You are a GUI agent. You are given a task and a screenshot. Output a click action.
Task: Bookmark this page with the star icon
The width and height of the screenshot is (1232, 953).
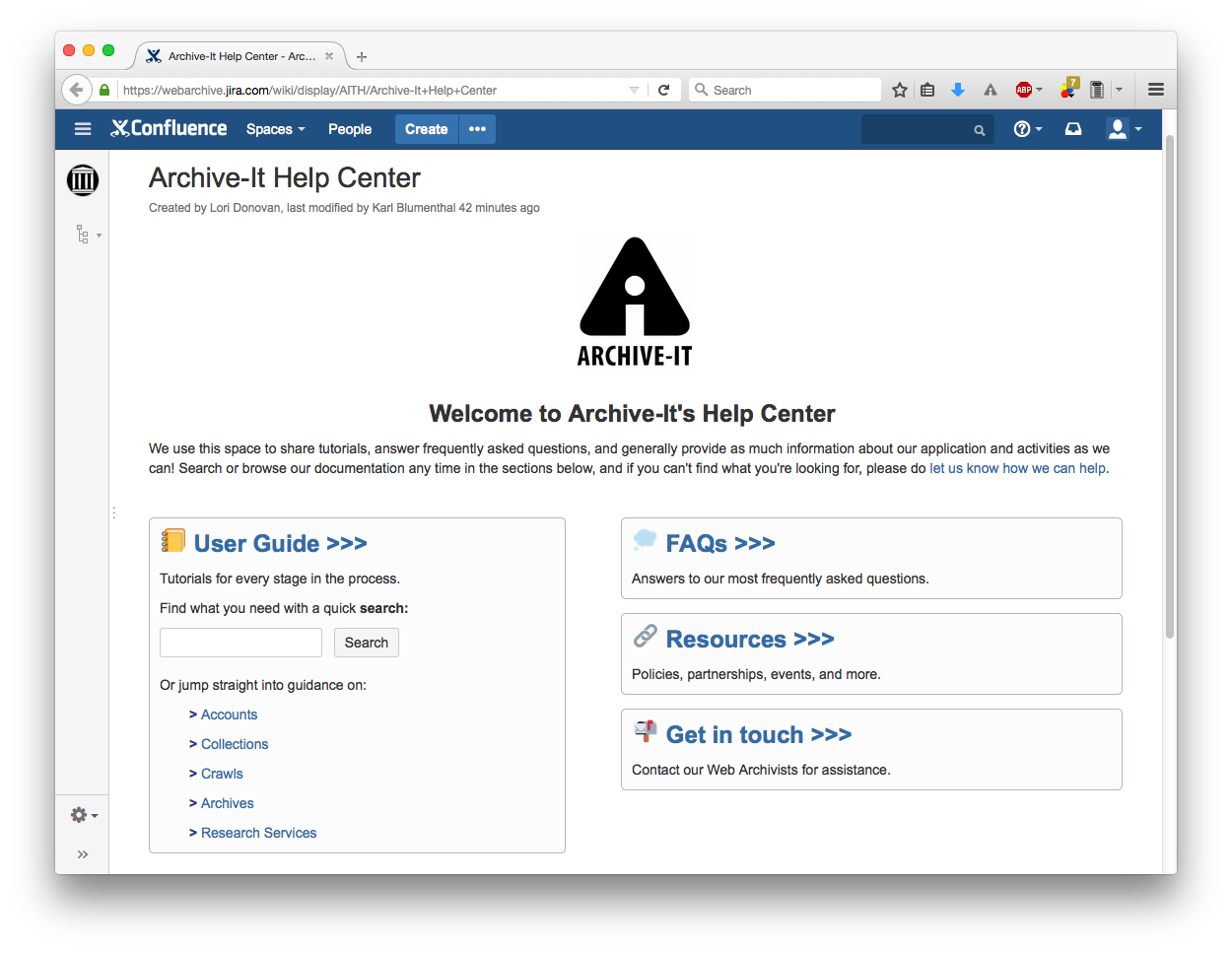899,90
